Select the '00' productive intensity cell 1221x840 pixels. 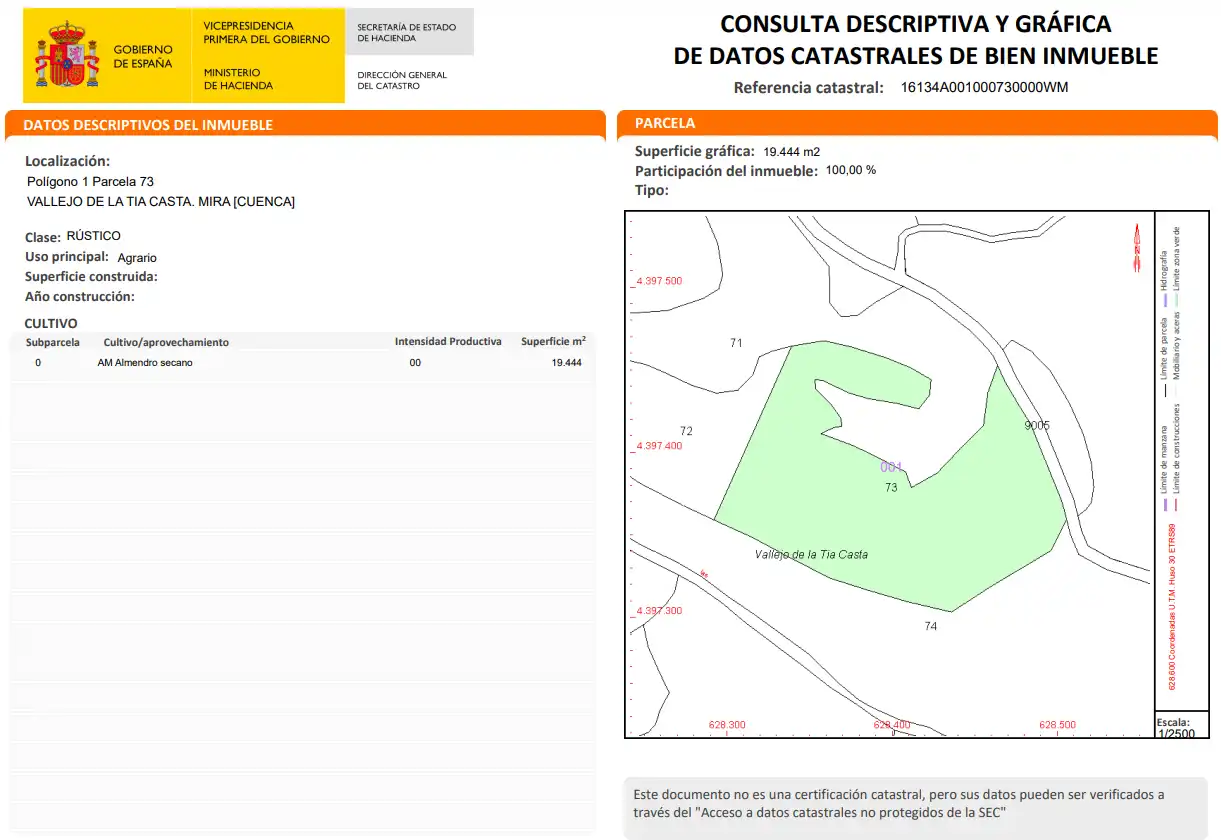pos(415,362)
